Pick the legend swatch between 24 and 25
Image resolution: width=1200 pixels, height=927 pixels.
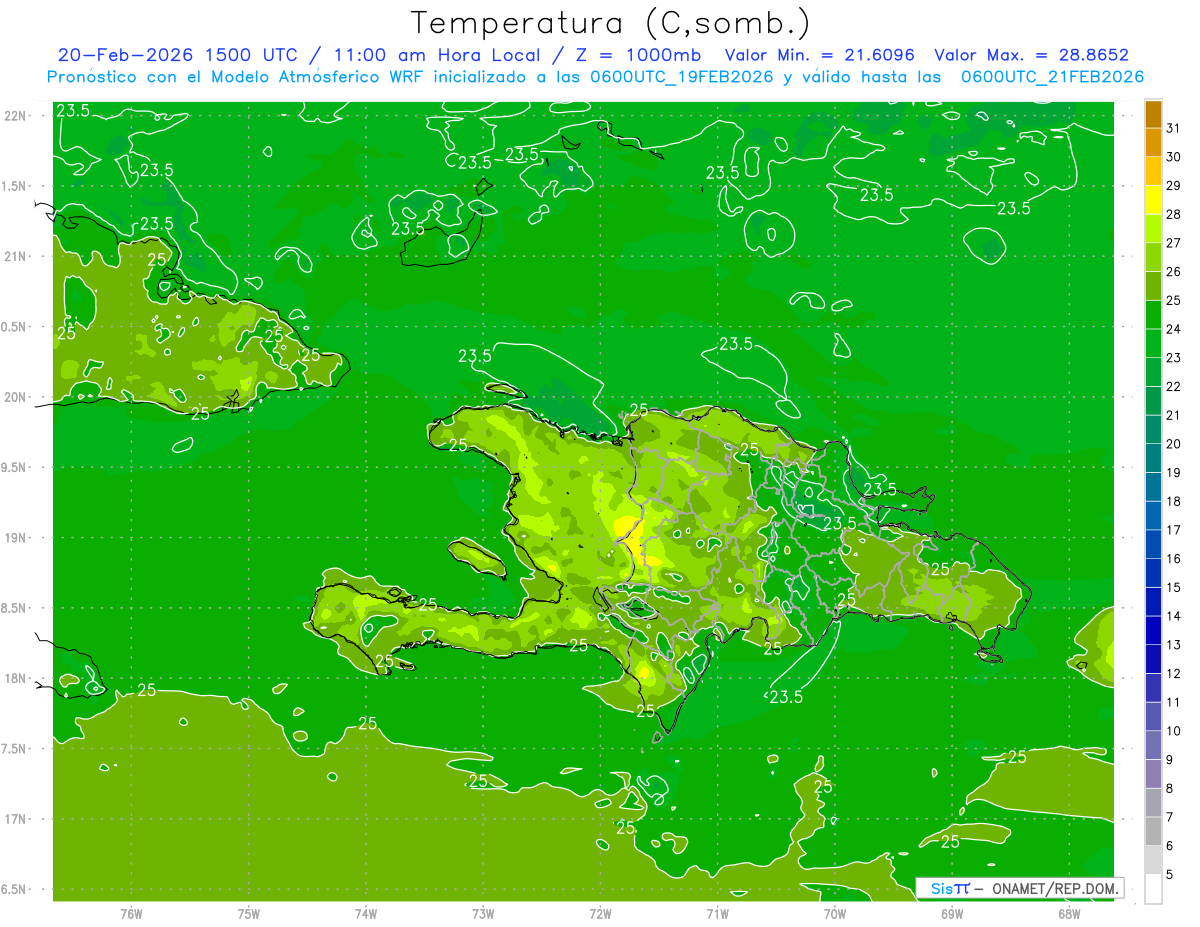pyautogui.click(x=1153, y=315)
